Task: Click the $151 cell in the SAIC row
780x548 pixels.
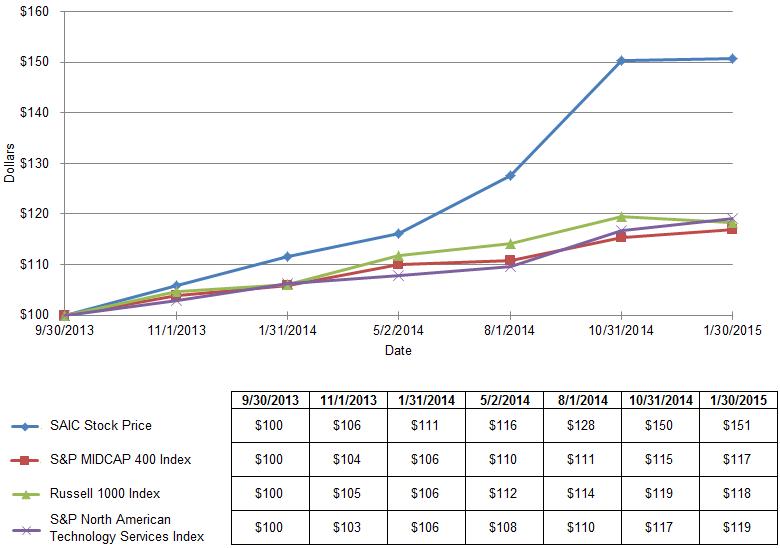Action: click(x=737, y=426)
